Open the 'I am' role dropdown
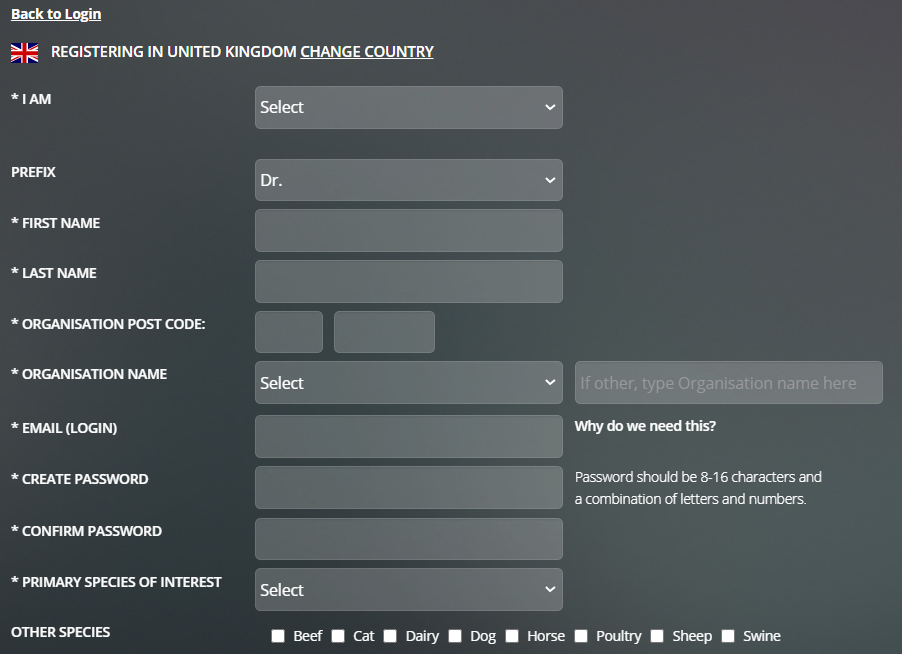The width and height of the screenshot is (902, 654). (408, 107)
